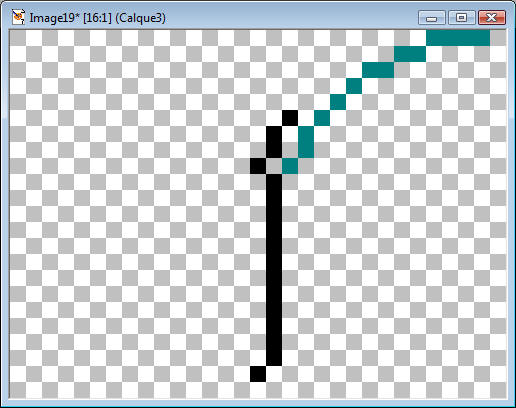This screenshot has width=516, height=408.
Task: Click the long black vertical line
Action: (274, 270)
